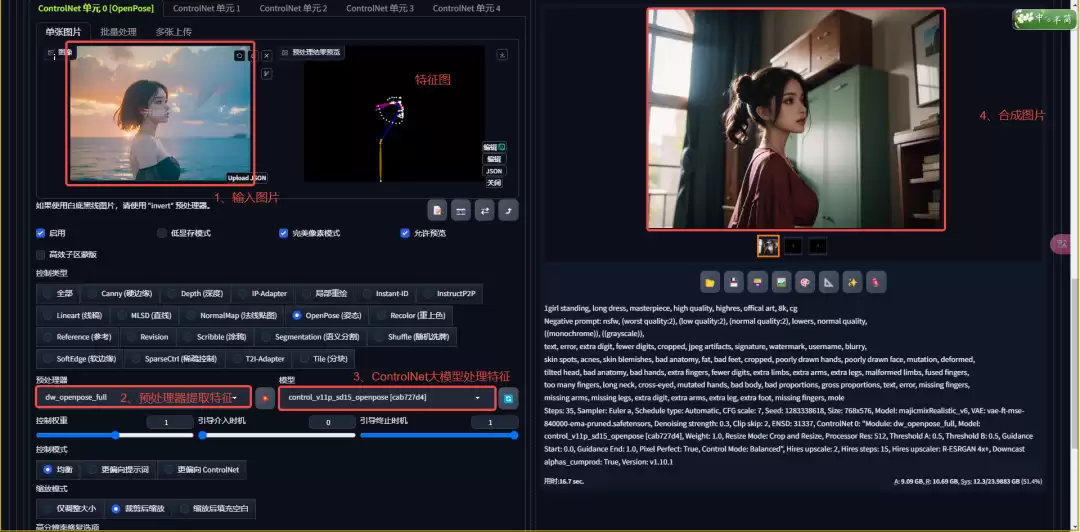Click the color palette inpaint icon
The image size is (1080, 532).
pos(804,282)
